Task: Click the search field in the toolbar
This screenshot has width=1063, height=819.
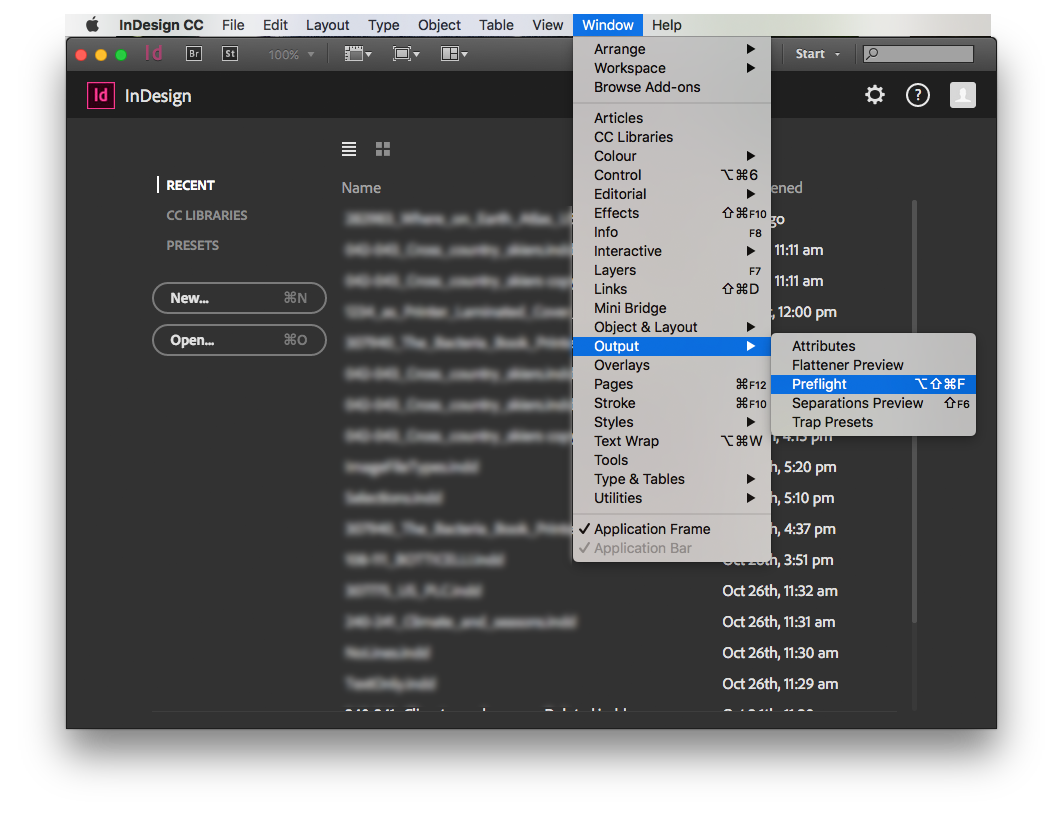Action: coord(918,54)
